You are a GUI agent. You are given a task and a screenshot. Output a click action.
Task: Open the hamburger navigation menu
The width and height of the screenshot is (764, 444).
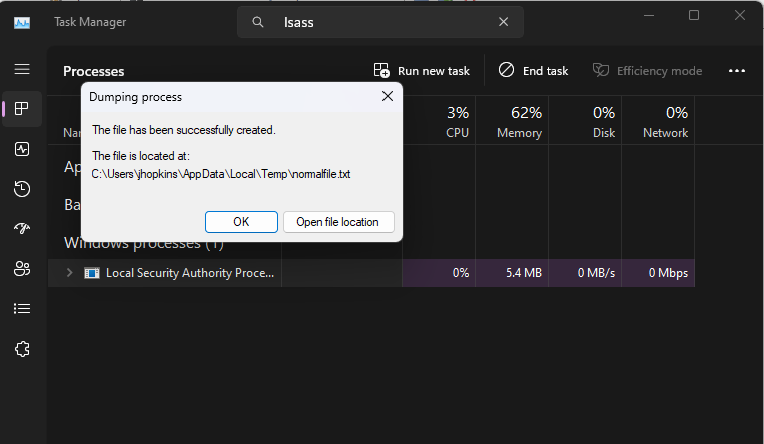22,69
